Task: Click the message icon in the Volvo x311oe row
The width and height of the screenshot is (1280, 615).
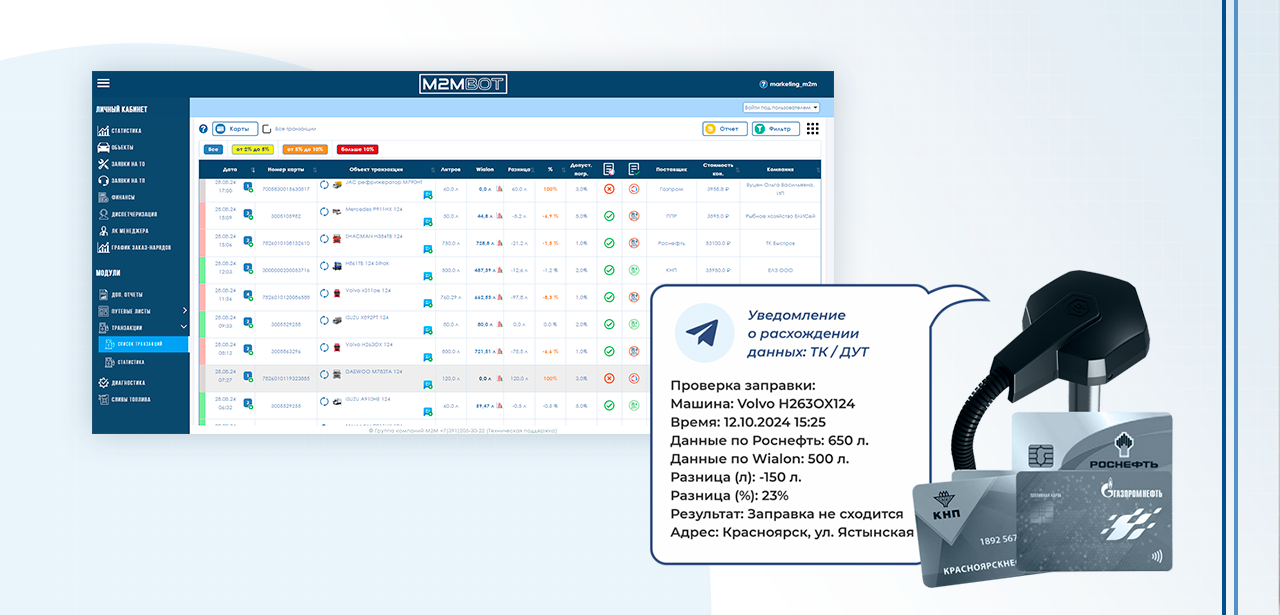Action: 428,304
